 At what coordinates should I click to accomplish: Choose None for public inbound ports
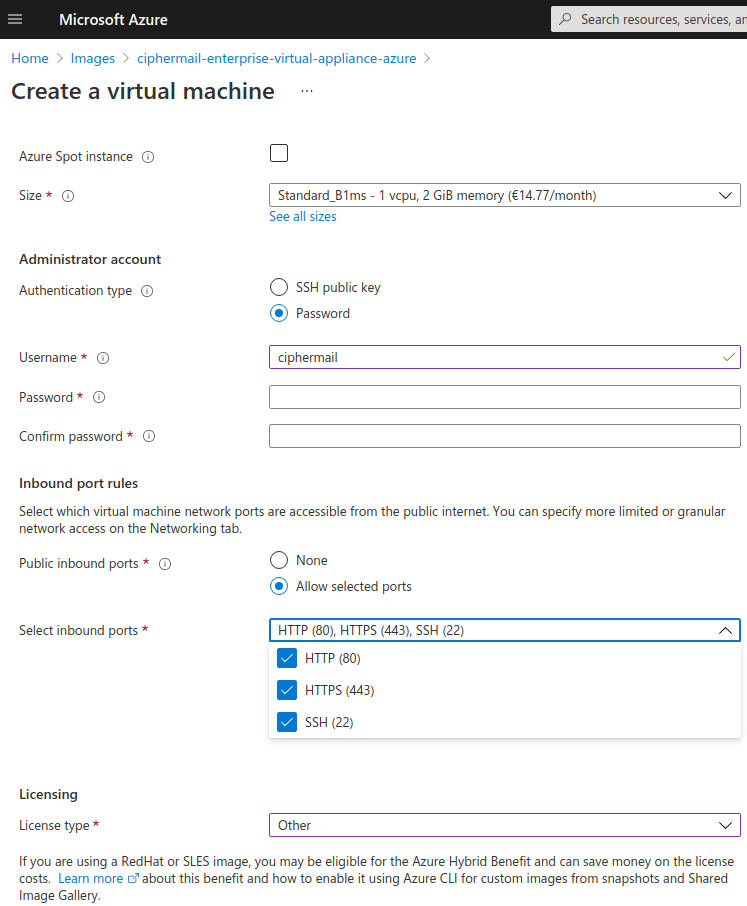coord(279,560)
